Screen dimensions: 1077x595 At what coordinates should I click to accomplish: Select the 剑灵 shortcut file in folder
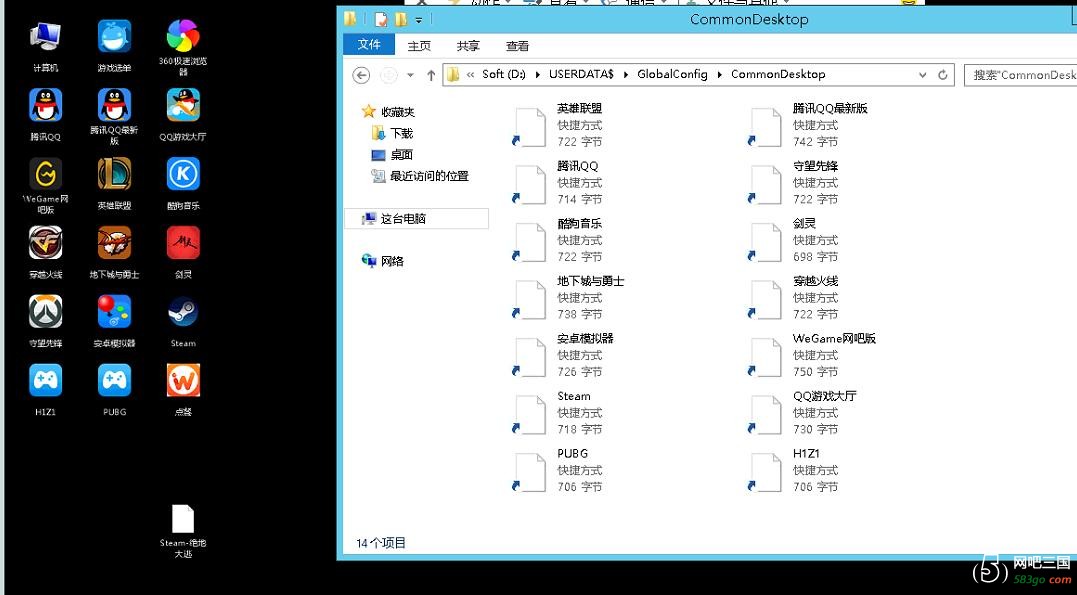795,240
